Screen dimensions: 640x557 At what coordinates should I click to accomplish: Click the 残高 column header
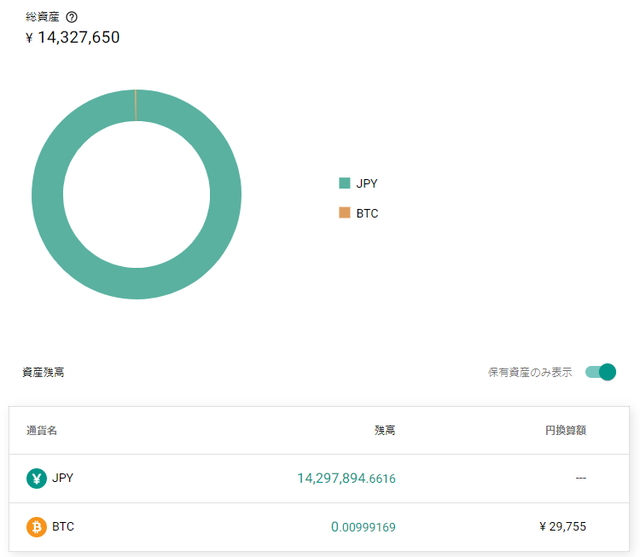[385, 430]
